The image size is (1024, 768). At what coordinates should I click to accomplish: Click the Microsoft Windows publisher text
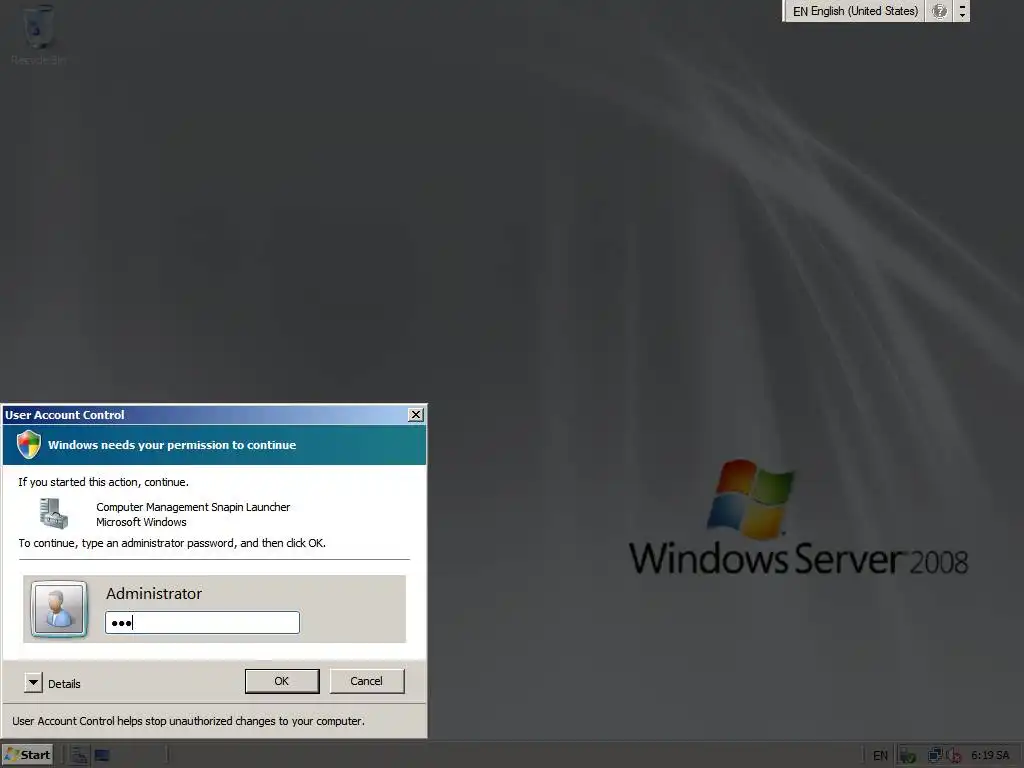pos(141,522)
